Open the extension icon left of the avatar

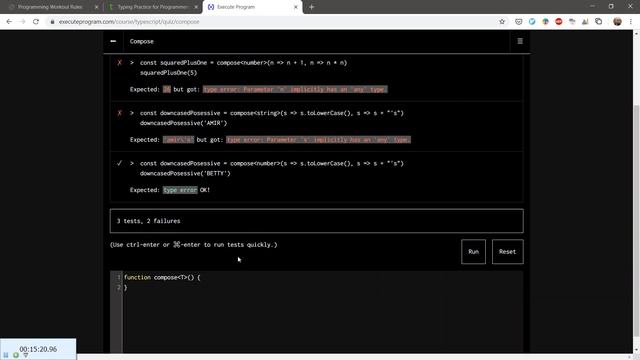coord(599,22)
